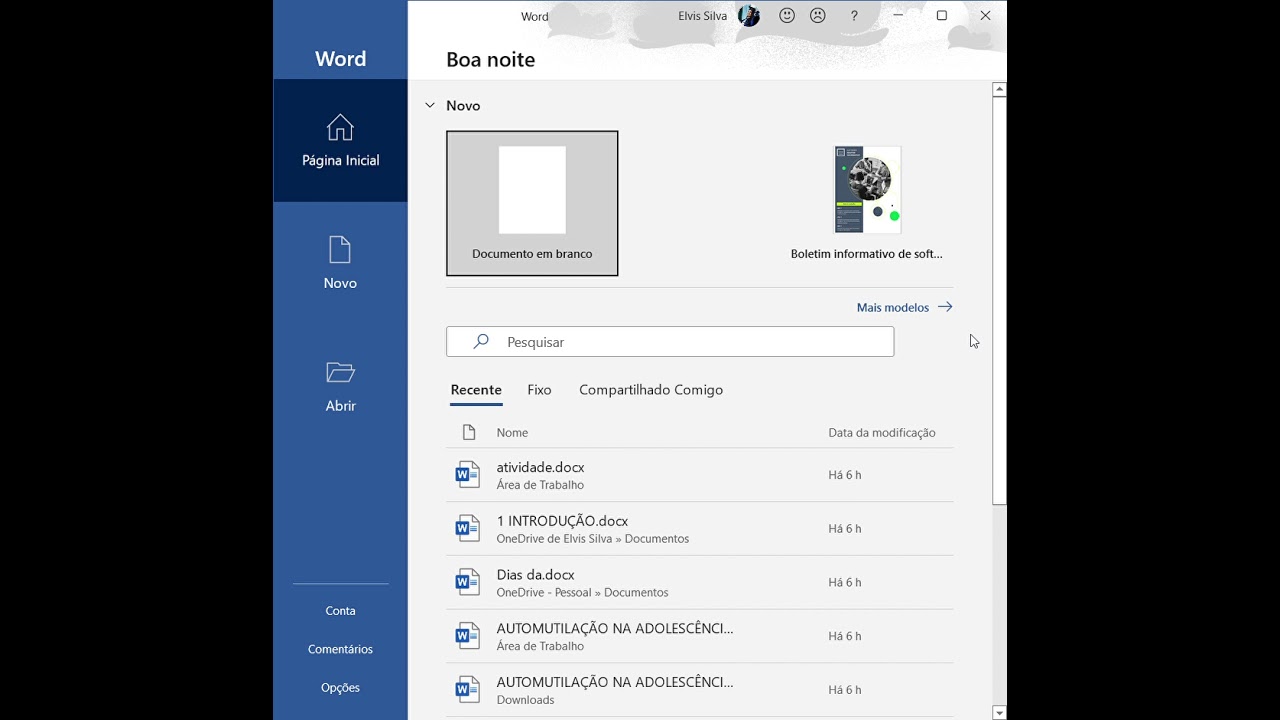Click the magnifier icon in search box
The height and width of the screenshot is (720, 1280).
coord(481,341)
